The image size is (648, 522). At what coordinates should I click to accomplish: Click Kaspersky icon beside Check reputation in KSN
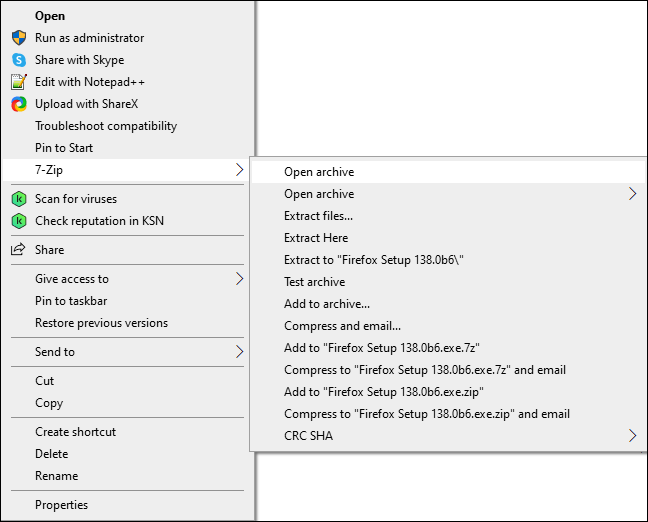click(x=18, y=221)
